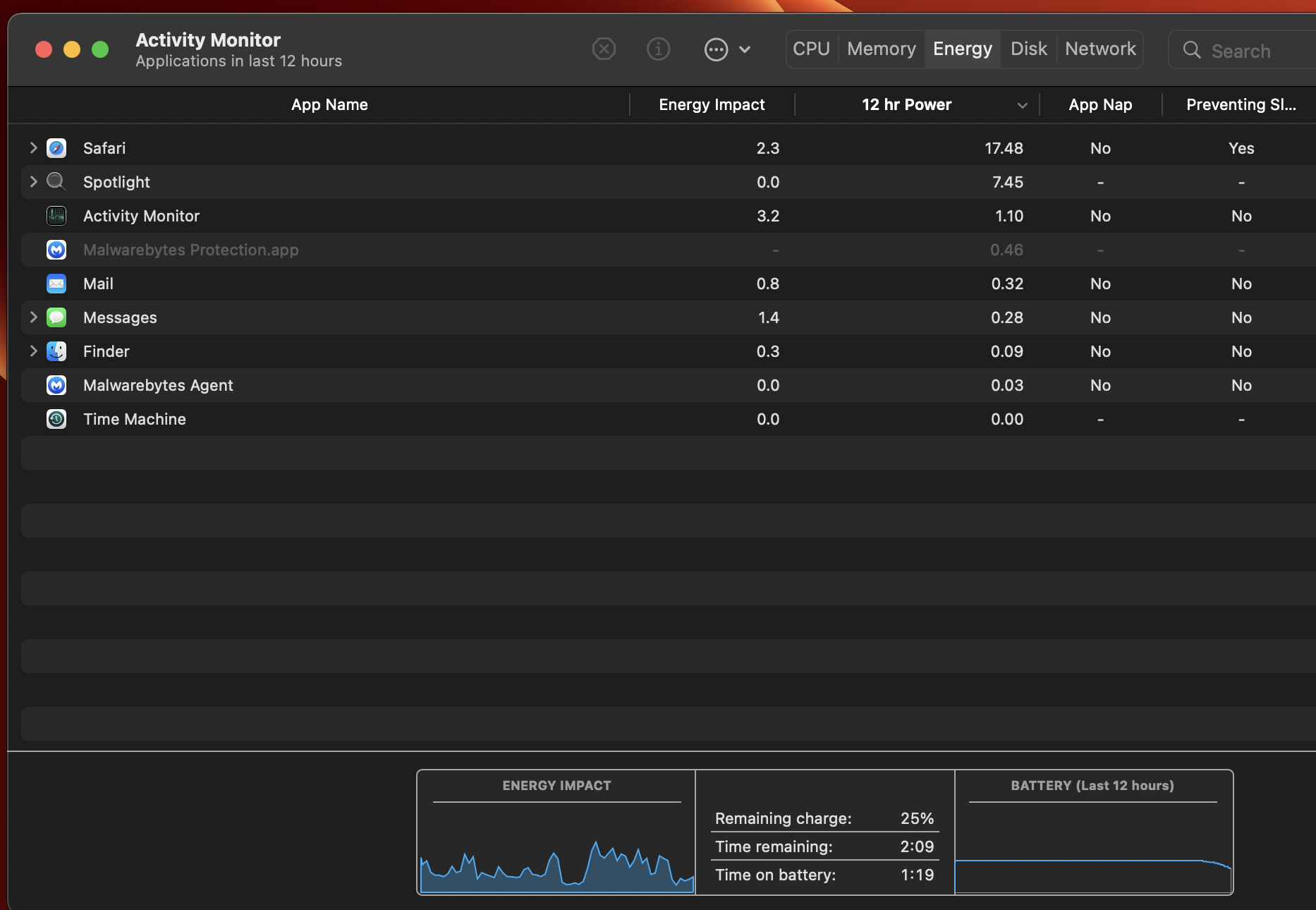
Task: Click the Finder face icon
Action: pyautogui.click(x=56, y=351)
